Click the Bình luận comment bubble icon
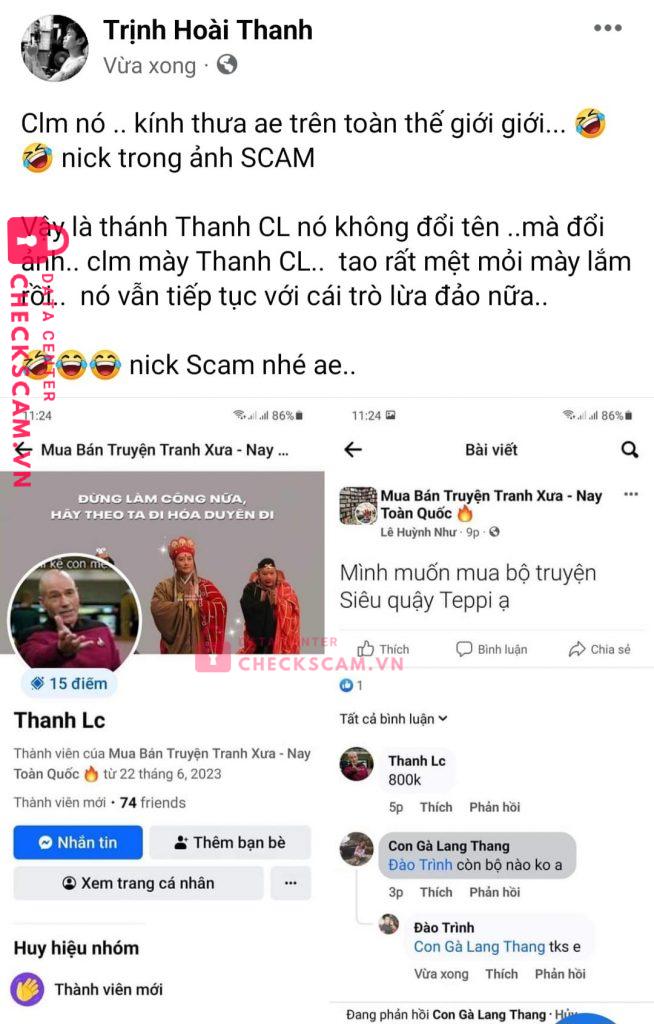 coord(464,649)
